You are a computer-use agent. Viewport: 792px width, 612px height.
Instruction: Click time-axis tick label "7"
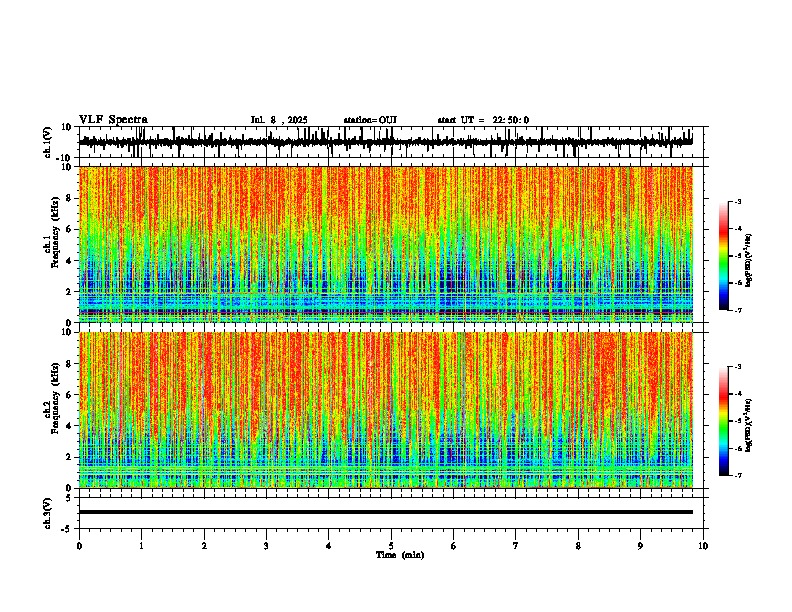[516, 546]
